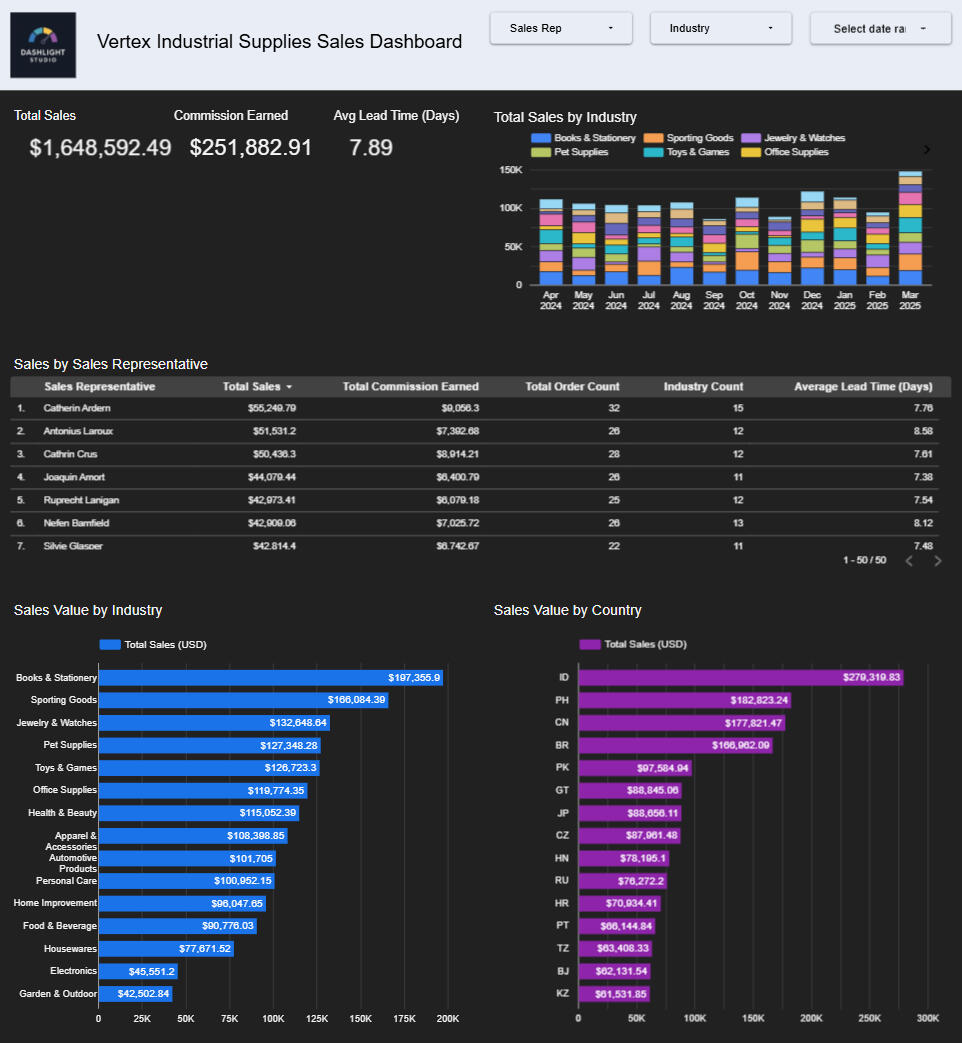Image resolution: width=962 pixels, height=1043 pixels.
Task: Sort by Total Commission Earned column
Action: coord(410,387)
